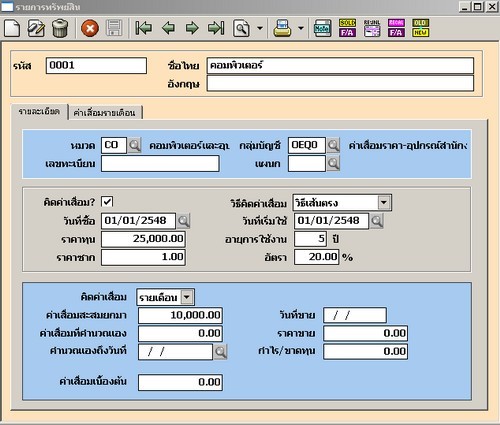Click lookup button beside วันที่ซื้อ date
The height and width of the screenshot is (425, 500).
tap(183, 221)
